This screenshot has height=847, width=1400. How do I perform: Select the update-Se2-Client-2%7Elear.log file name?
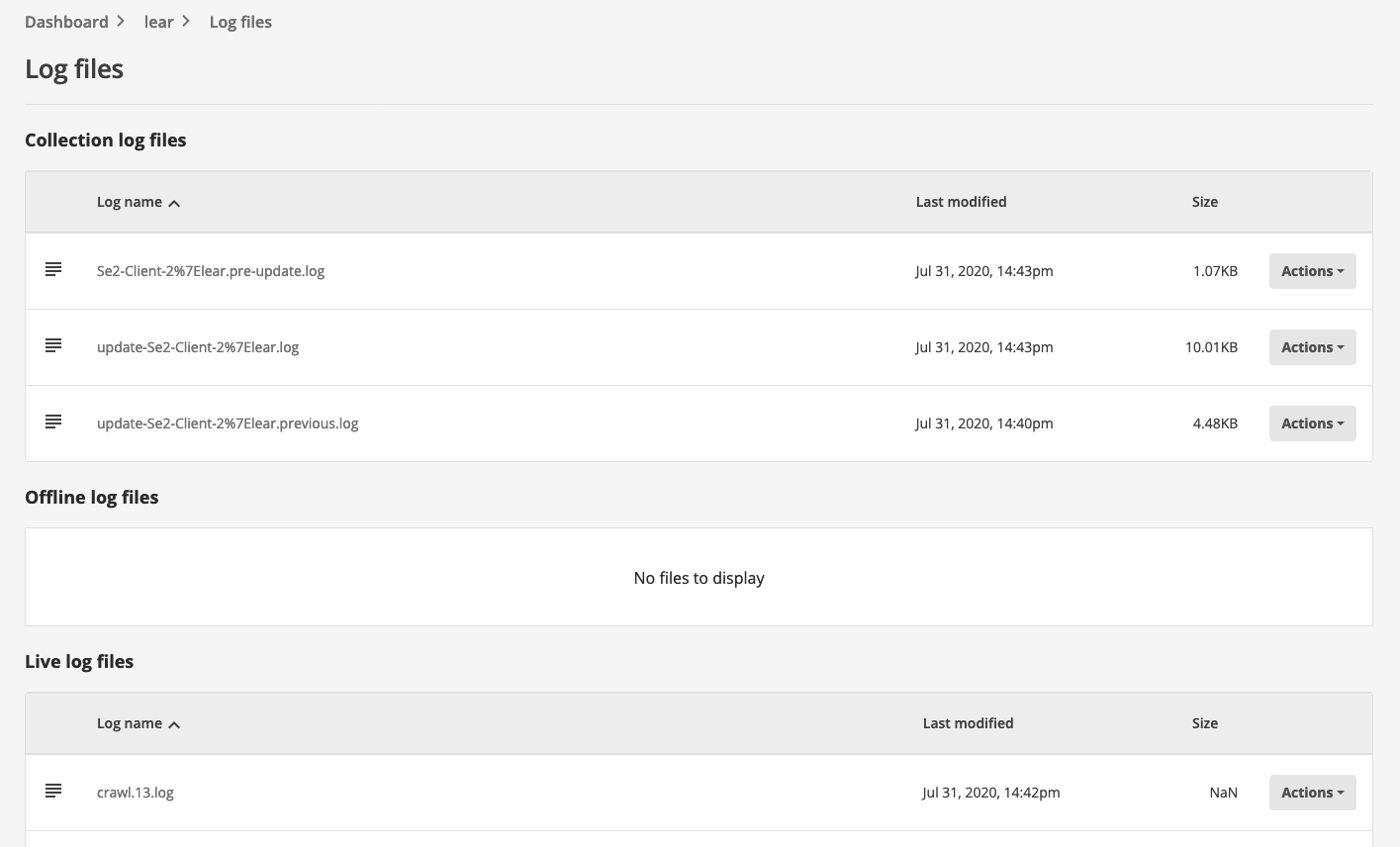(198, 346)
